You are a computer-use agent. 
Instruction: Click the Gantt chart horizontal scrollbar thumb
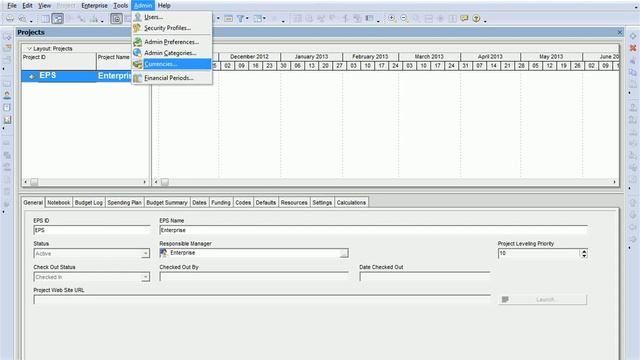(164, 182)
